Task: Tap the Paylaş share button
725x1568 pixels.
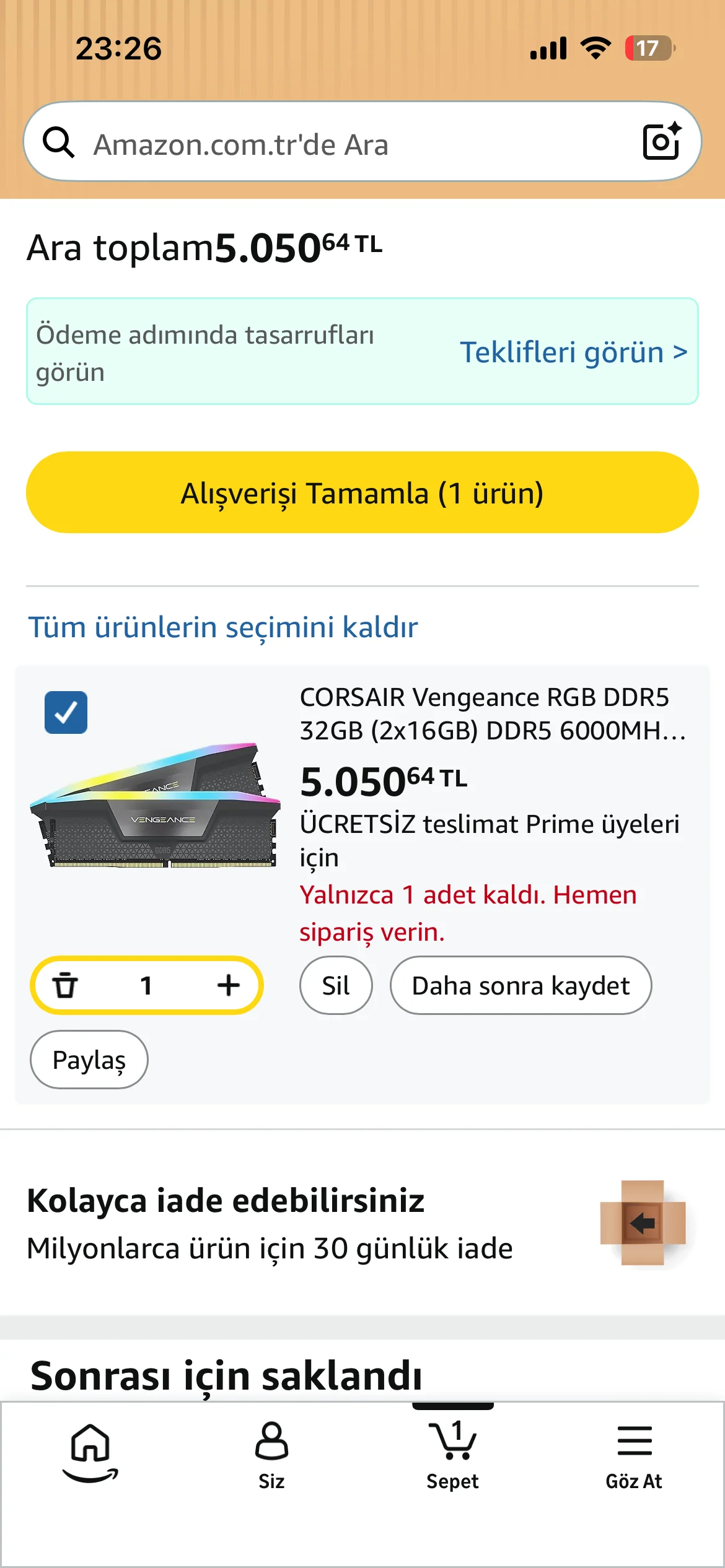Action: point(89,1060)
